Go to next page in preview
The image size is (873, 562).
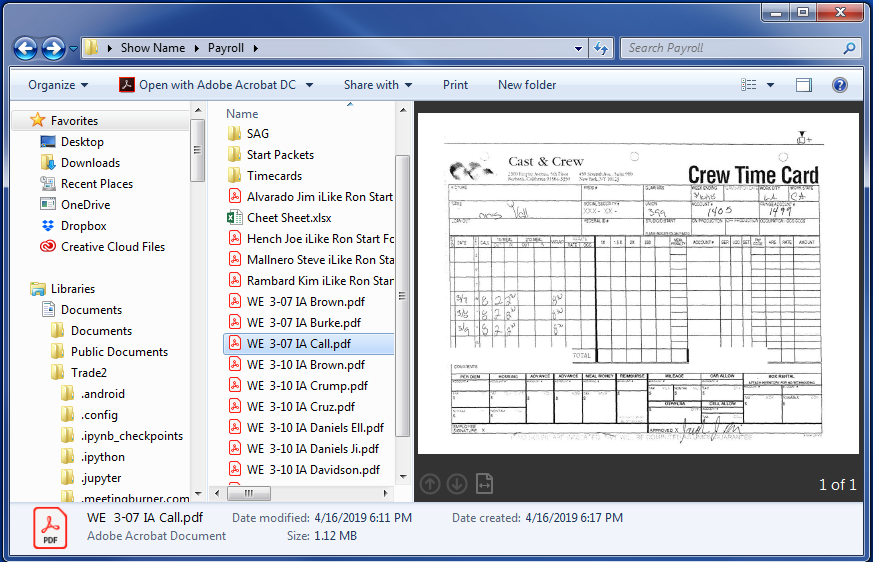point(457,484)
